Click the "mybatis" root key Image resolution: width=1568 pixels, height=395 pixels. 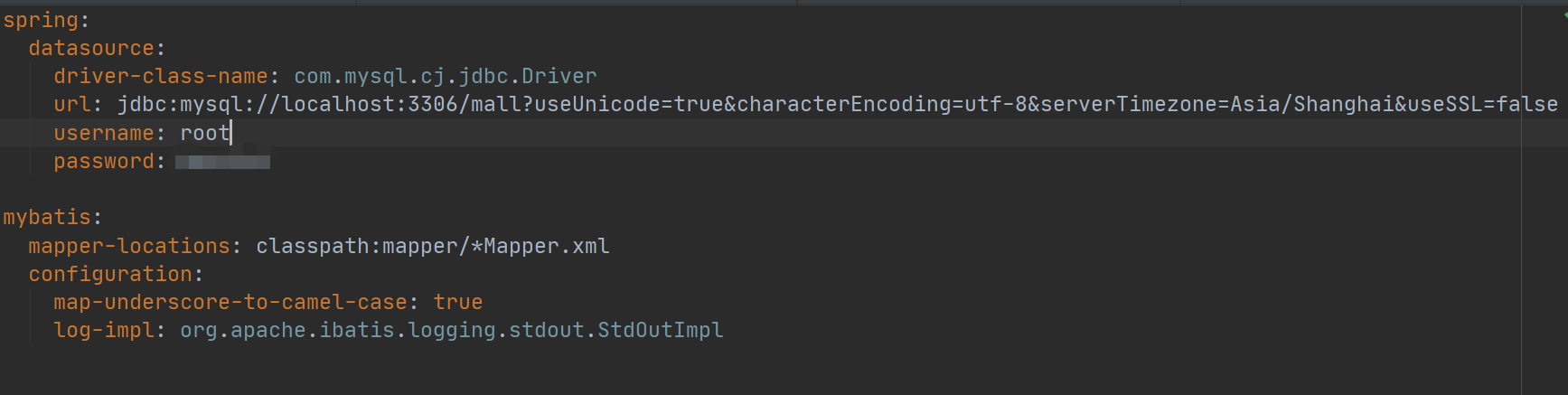coord(47,217)
